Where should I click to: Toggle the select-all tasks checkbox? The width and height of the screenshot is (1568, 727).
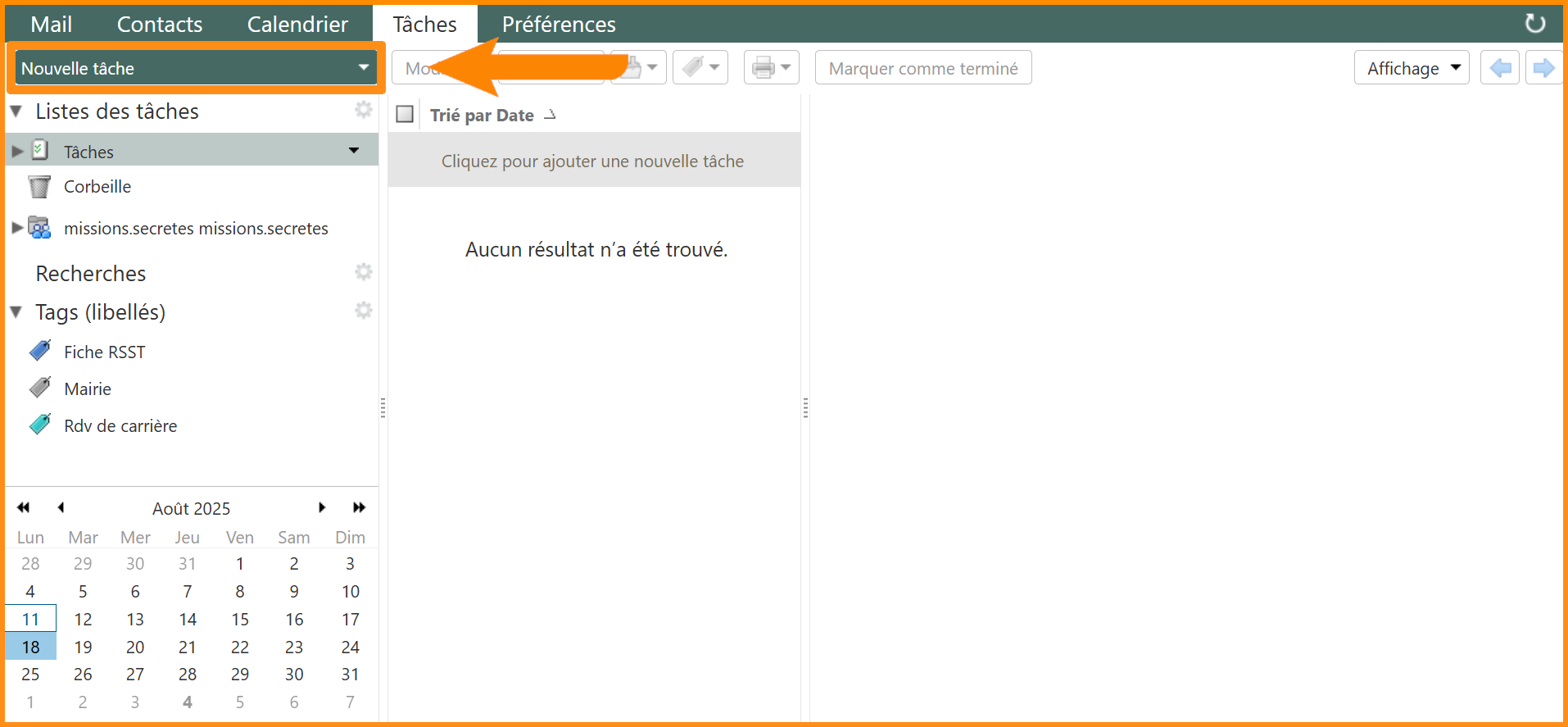[x=405, y=115]
